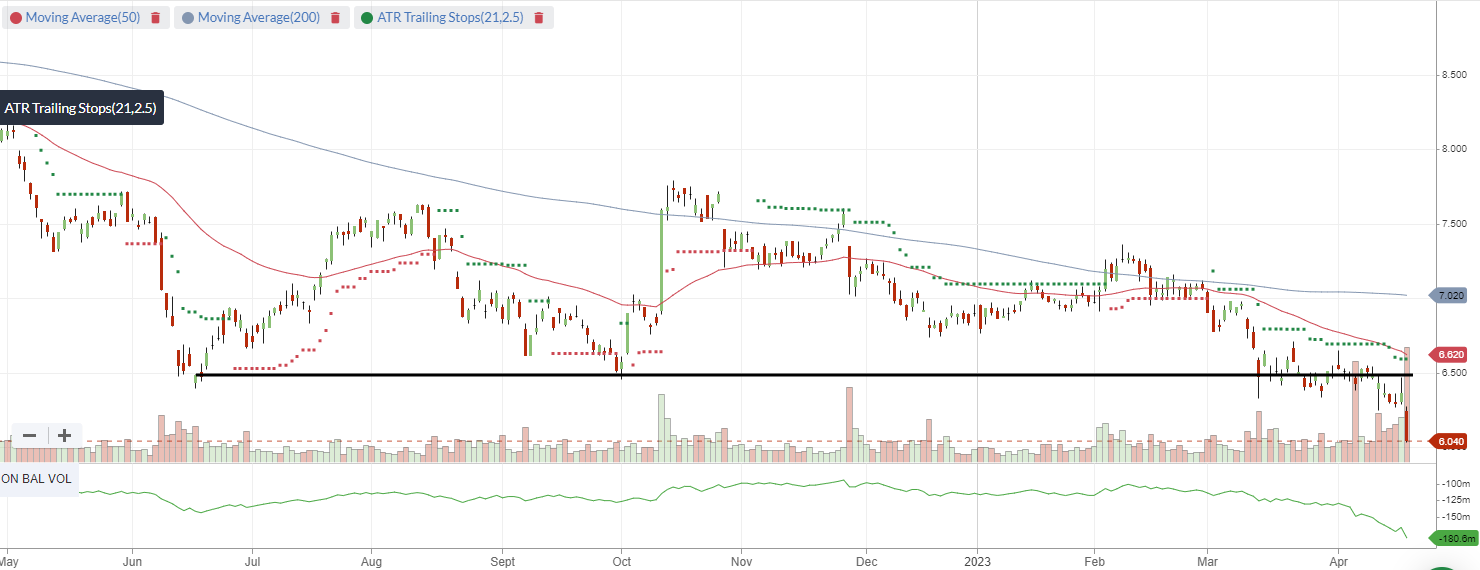
Task: Click the red dot of Moving Average(50)
Action: [15, 18]
